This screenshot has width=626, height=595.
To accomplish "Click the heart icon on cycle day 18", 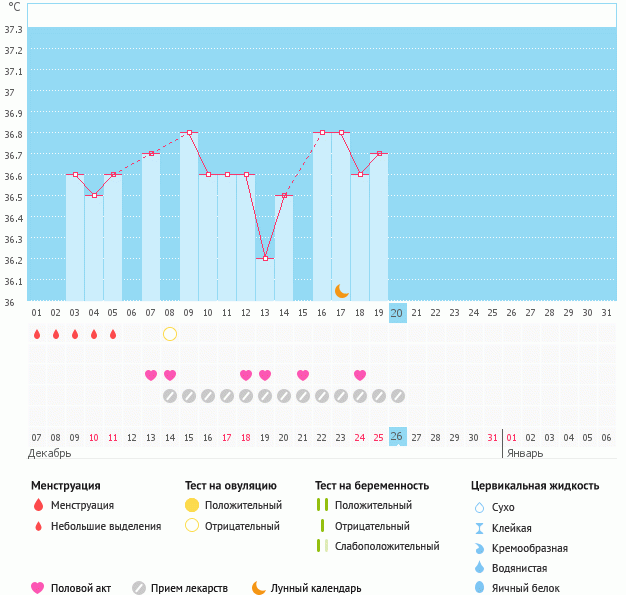I will click(x=360, y=375).
